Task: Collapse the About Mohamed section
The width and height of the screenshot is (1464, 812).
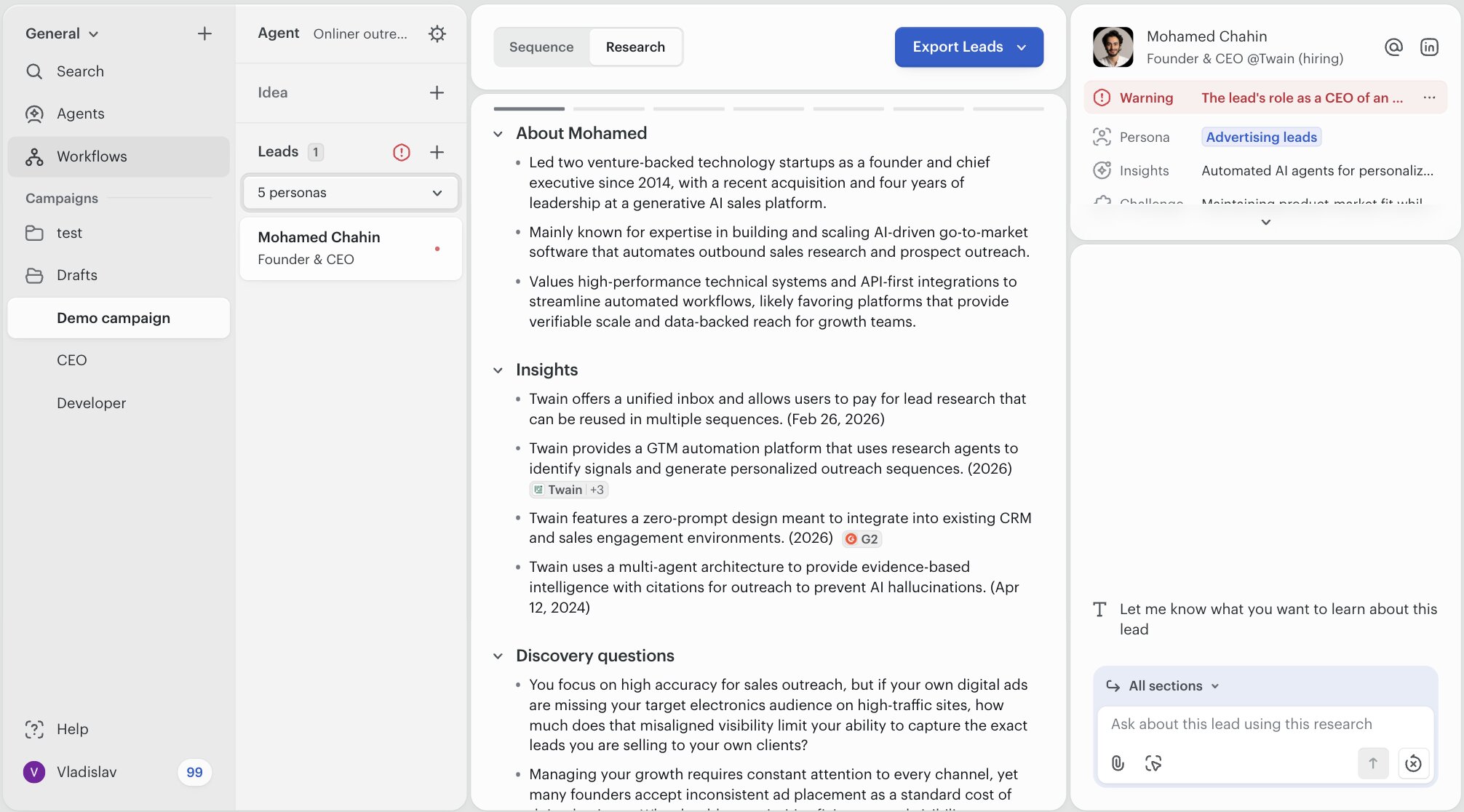Action: pos(498,134)
